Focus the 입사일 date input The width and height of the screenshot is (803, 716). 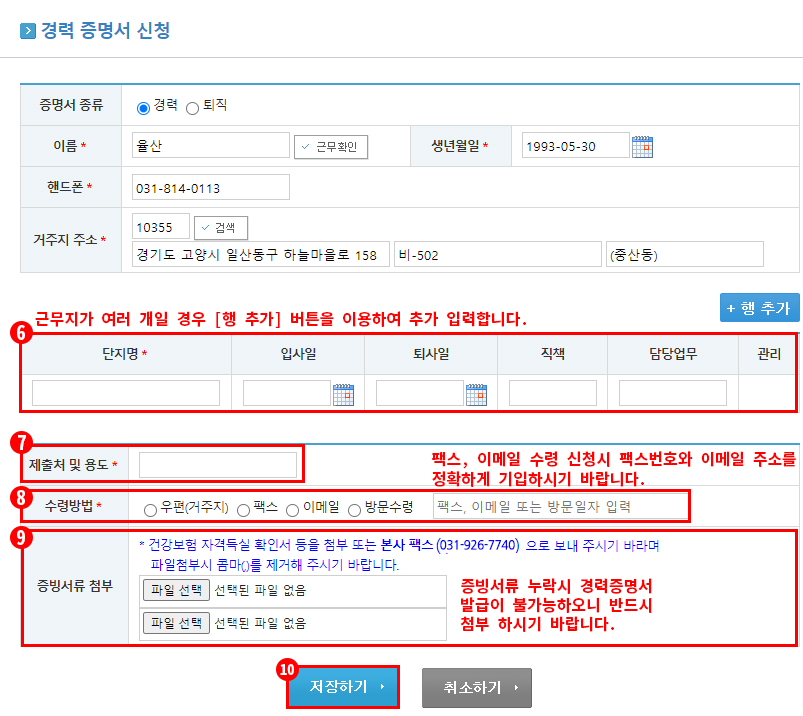pyautogui.click(x=287, y=393)
